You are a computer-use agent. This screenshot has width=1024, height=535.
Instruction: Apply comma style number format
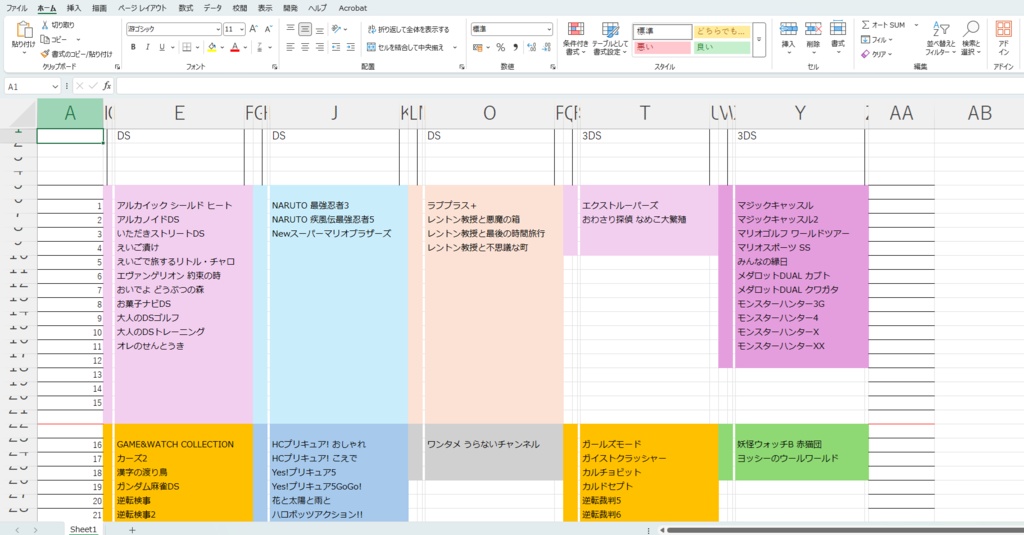[x=515, y=48]
